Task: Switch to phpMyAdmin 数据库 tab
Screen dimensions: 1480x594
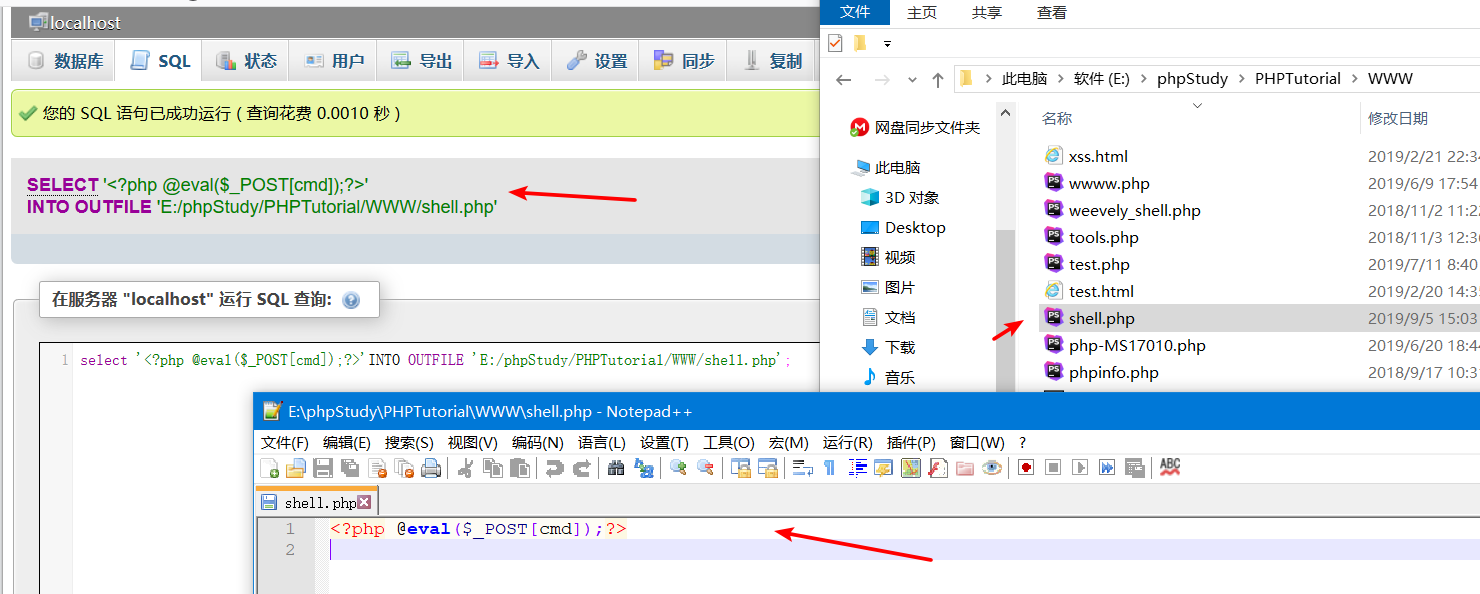Action: [66, 61]
